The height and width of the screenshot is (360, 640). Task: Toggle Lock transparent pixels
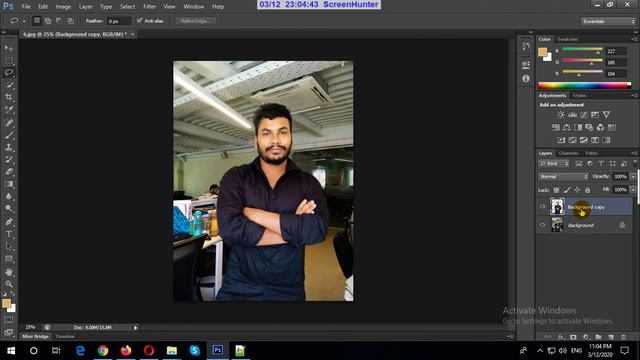pos(556,190)
